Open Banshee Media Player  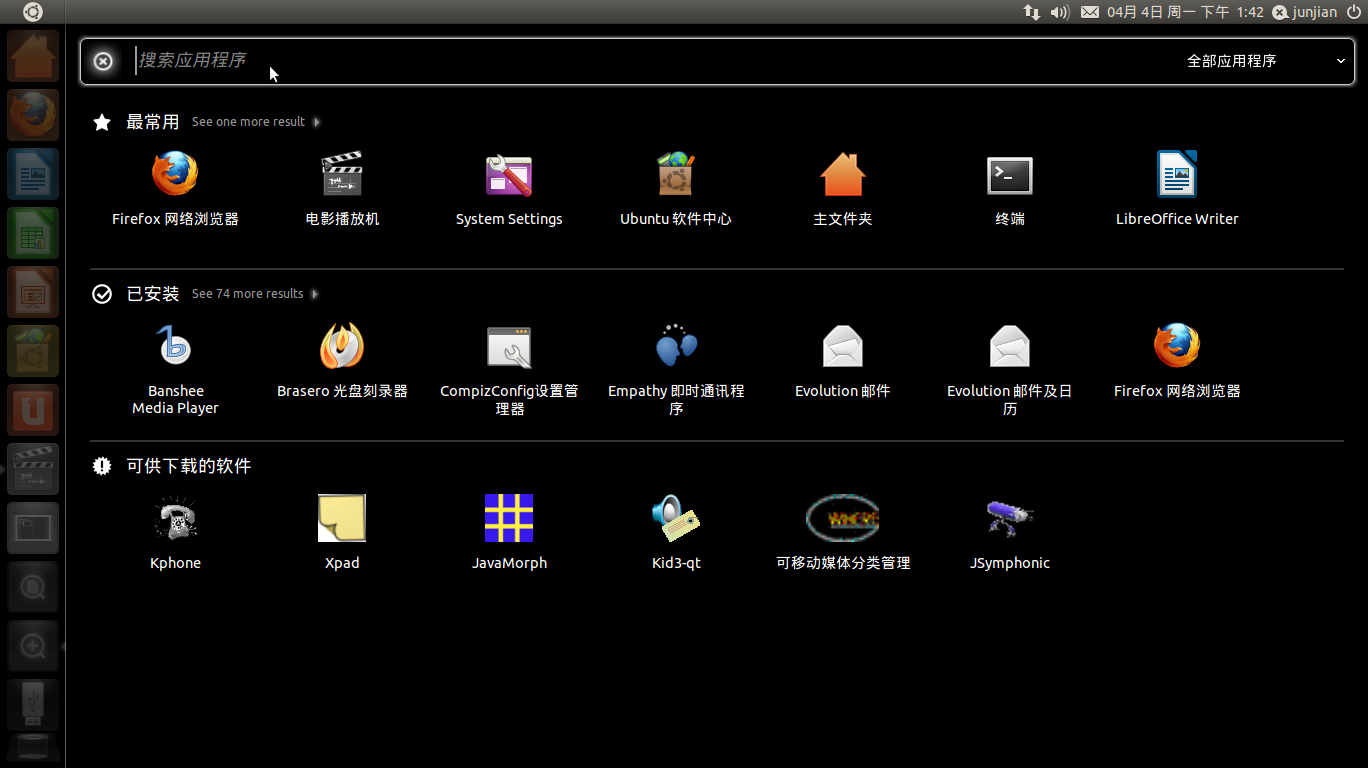point(175,369)
